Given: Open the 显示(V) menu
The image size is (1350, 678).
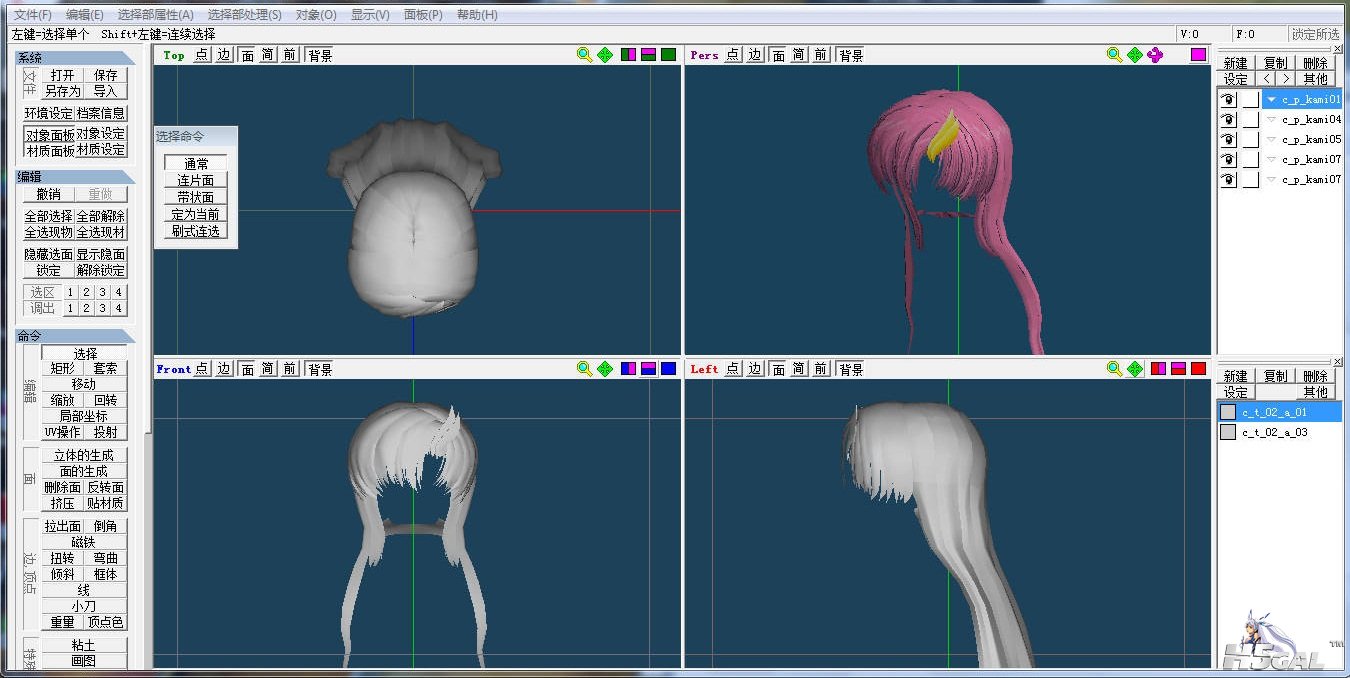Looking at the screenshot, I should [370, 15].
